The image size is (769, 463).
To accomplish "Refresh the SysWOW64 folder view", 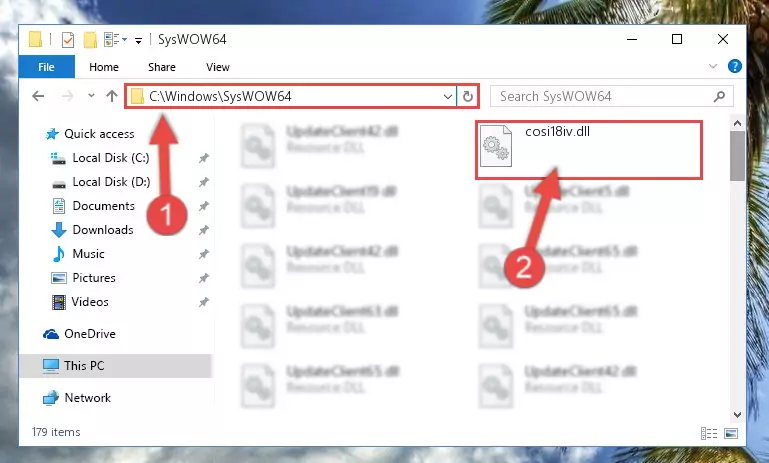I will [468, 96].
